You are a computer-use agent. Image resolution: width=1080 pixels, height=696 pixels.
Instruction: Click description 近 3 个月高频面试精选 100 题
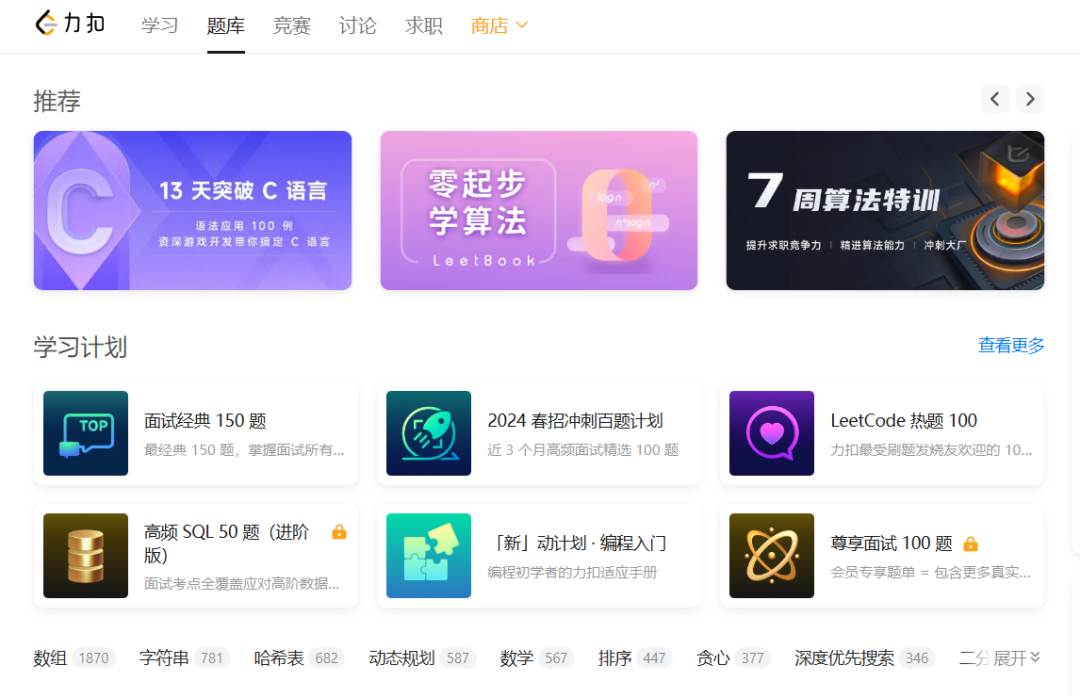[x=583, y=450]
